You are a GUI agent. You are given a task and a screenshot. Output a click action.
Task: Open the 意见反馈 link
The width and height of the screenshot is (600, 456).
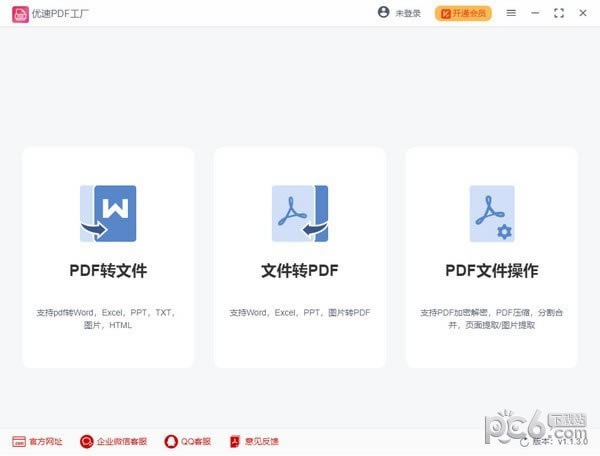pos(261,441)
